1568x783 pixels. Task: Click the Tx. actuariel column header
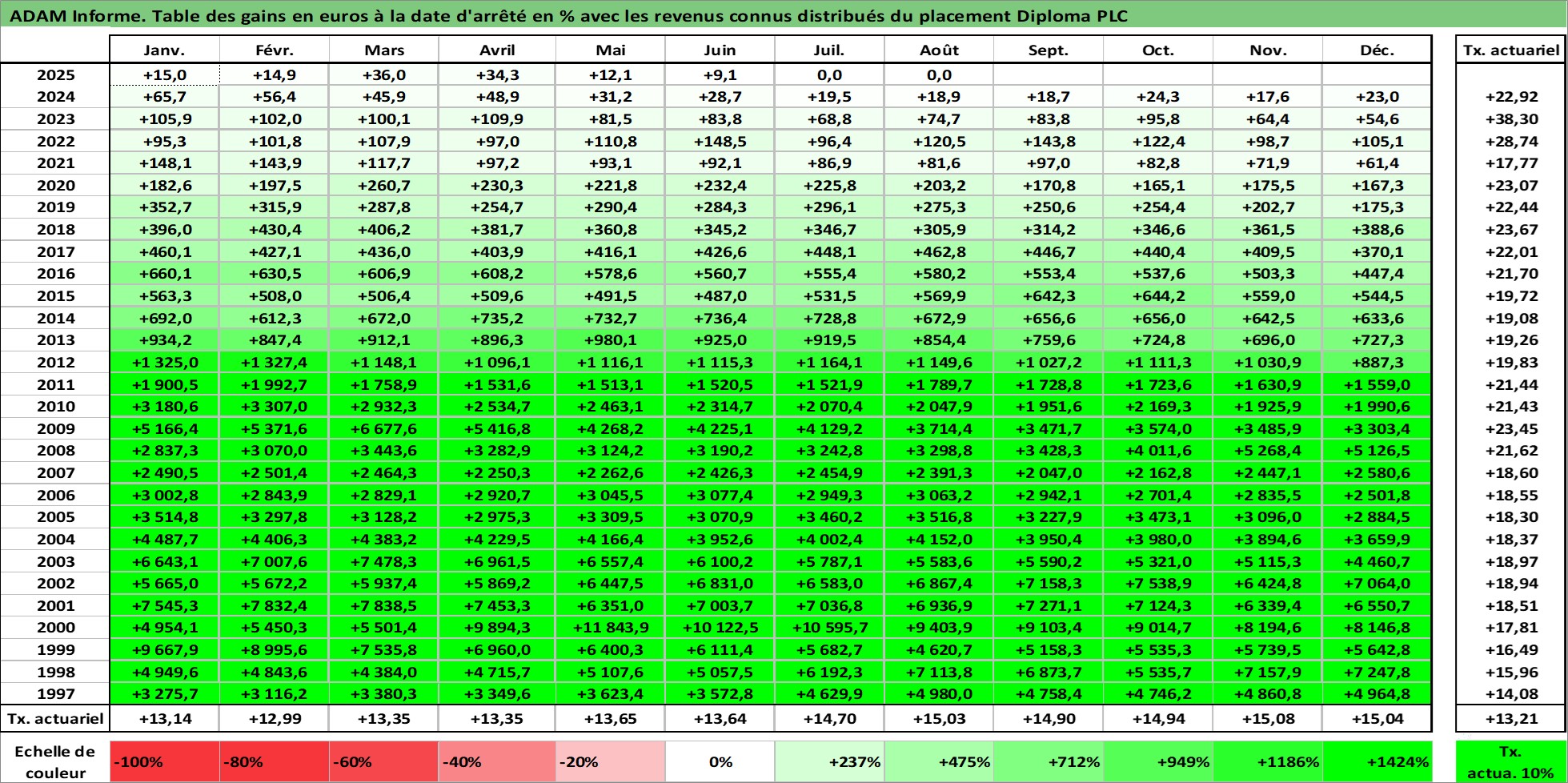[x=1511, y=50]
